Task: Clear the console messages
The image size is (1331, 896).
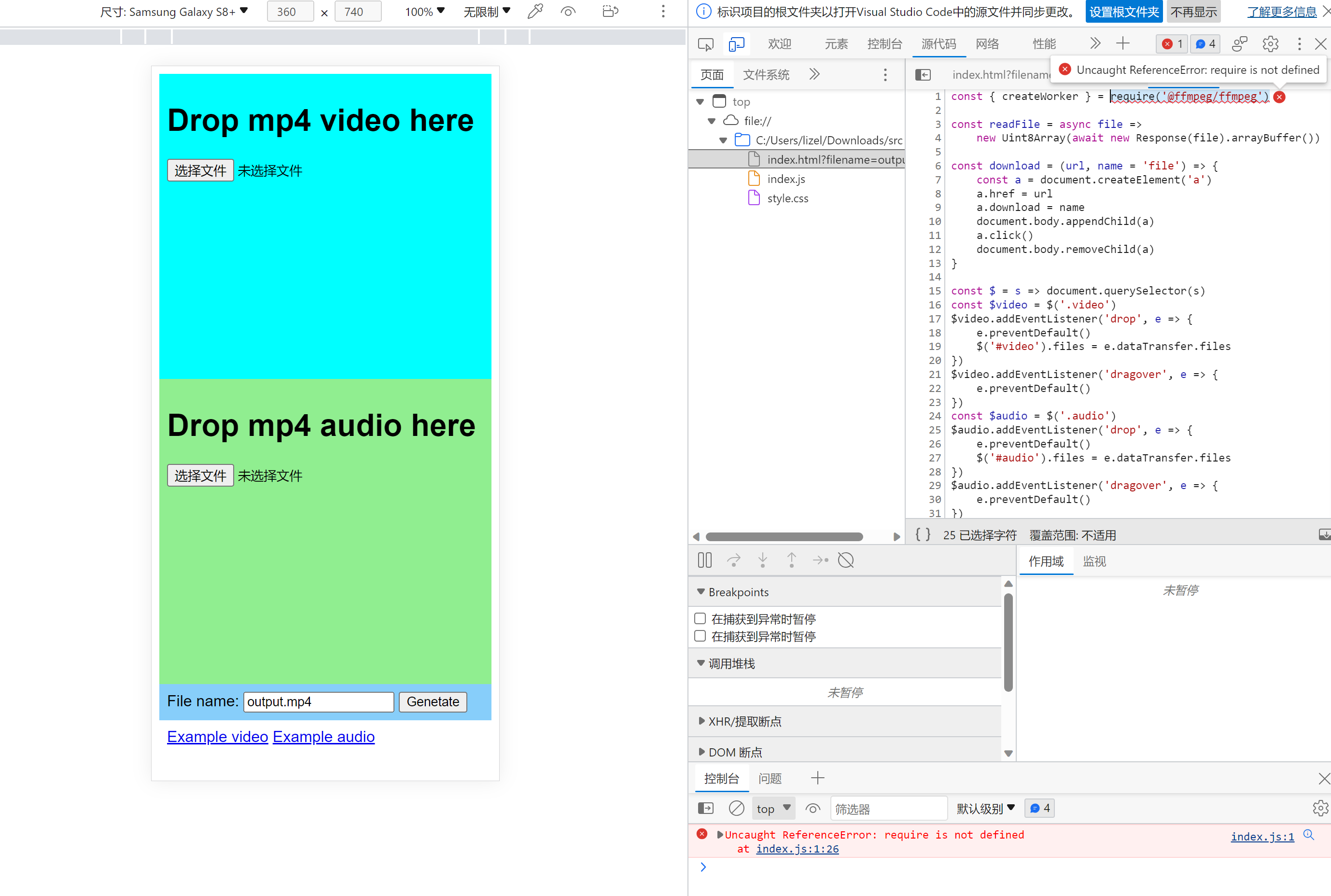Action: [736, 808]
